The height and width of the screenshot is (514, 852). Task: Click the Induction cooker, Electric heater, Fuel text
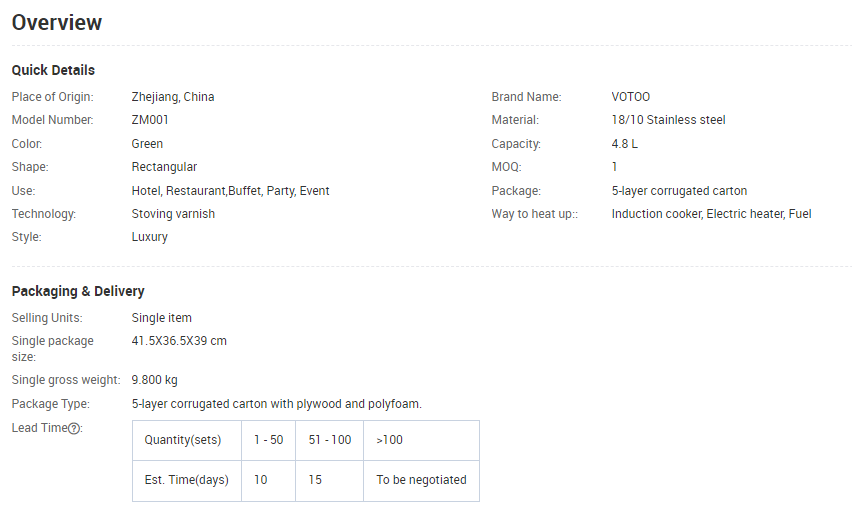pos(711,214)
